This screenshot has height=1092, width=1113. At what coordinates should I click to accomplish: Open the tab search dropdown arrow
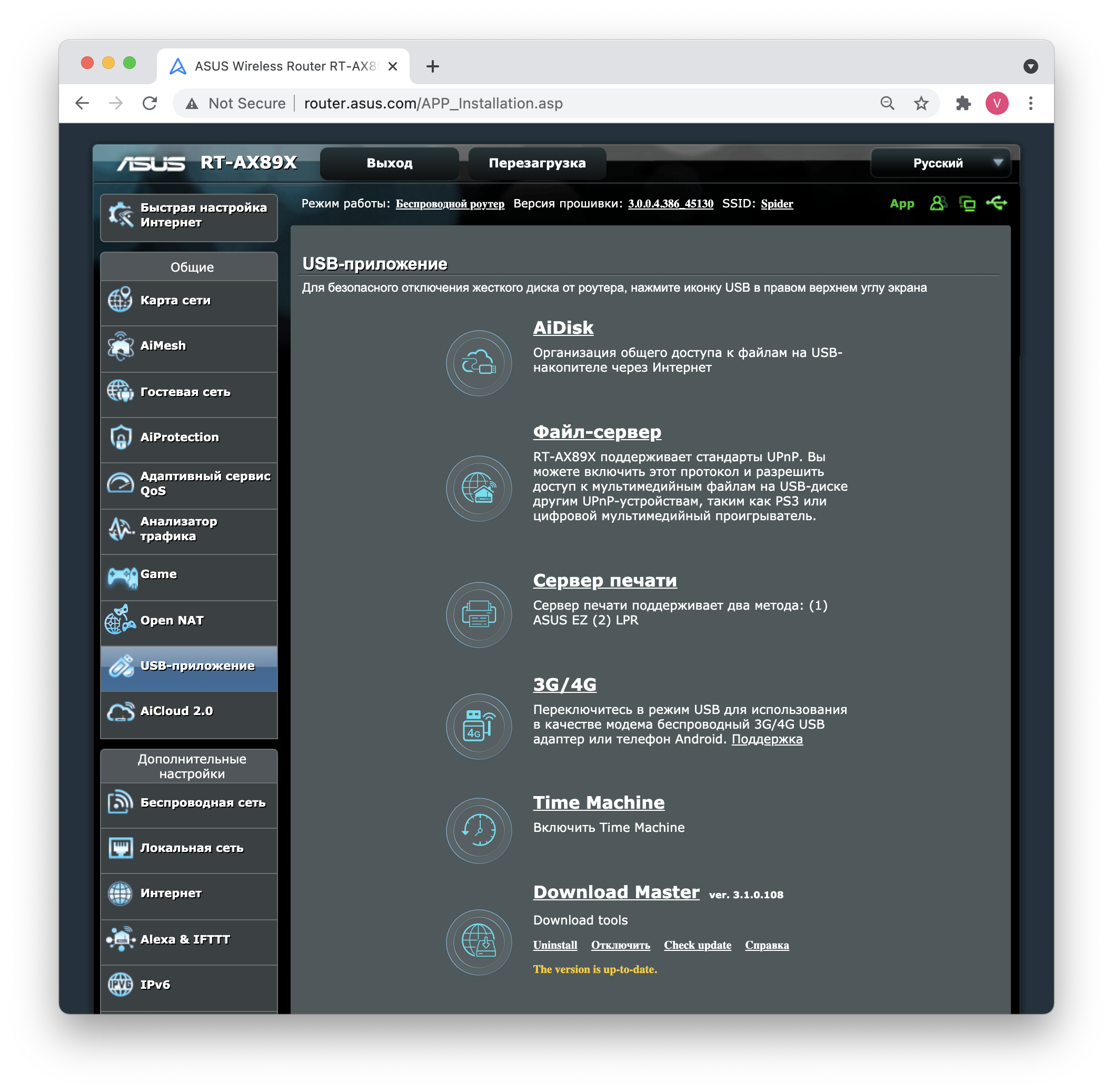pos(1030,66)
